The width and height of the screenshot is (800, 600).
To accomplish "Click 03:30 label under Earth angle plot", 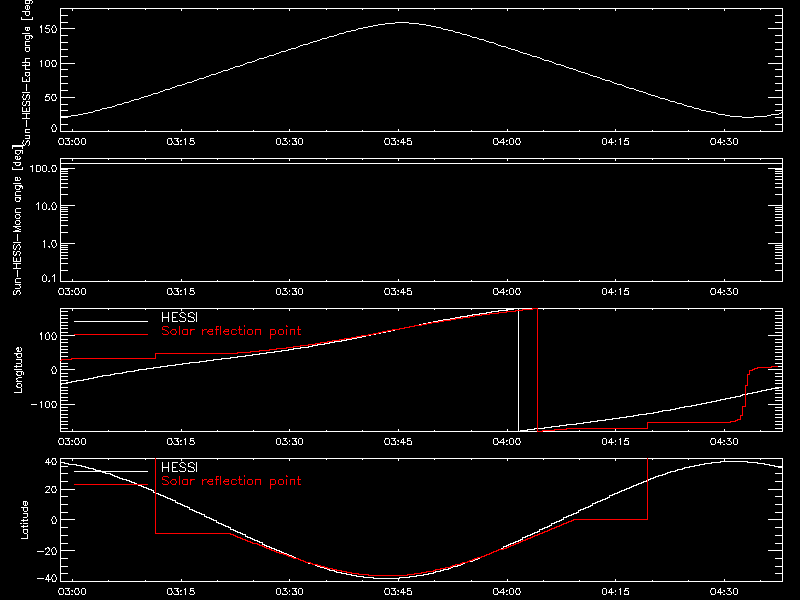I will click(289, 142).
